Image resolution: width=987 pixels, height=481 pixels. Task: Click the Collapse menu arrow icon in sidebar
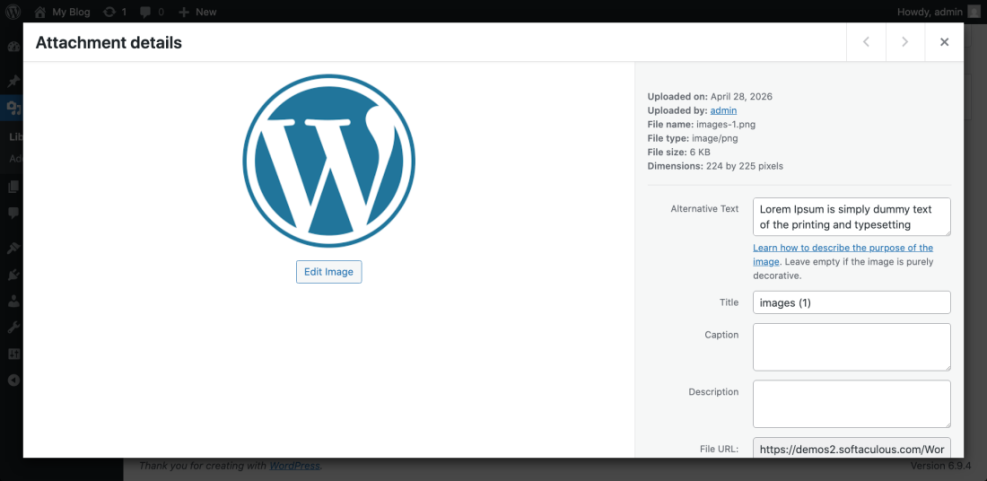point(13,380)
